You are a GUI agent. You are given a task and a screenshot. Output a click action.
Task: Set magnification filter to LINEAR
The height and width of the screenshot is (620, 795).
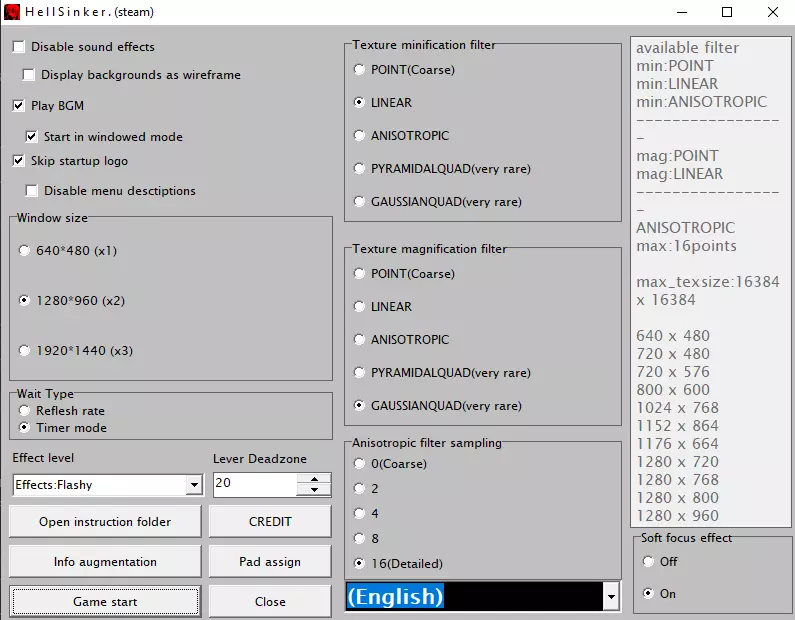(x=359, y=306)
